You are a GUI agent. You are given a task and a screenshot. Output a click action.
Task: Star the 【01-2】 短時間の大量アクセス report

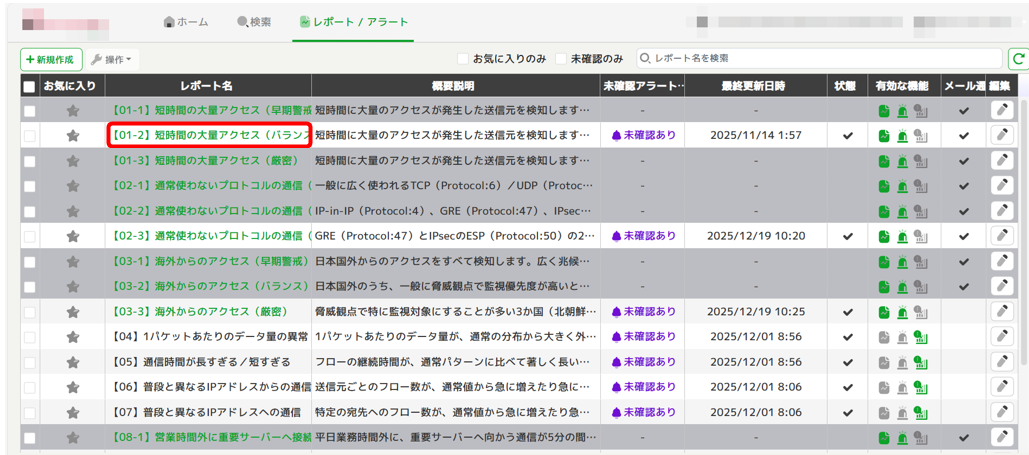73,136
